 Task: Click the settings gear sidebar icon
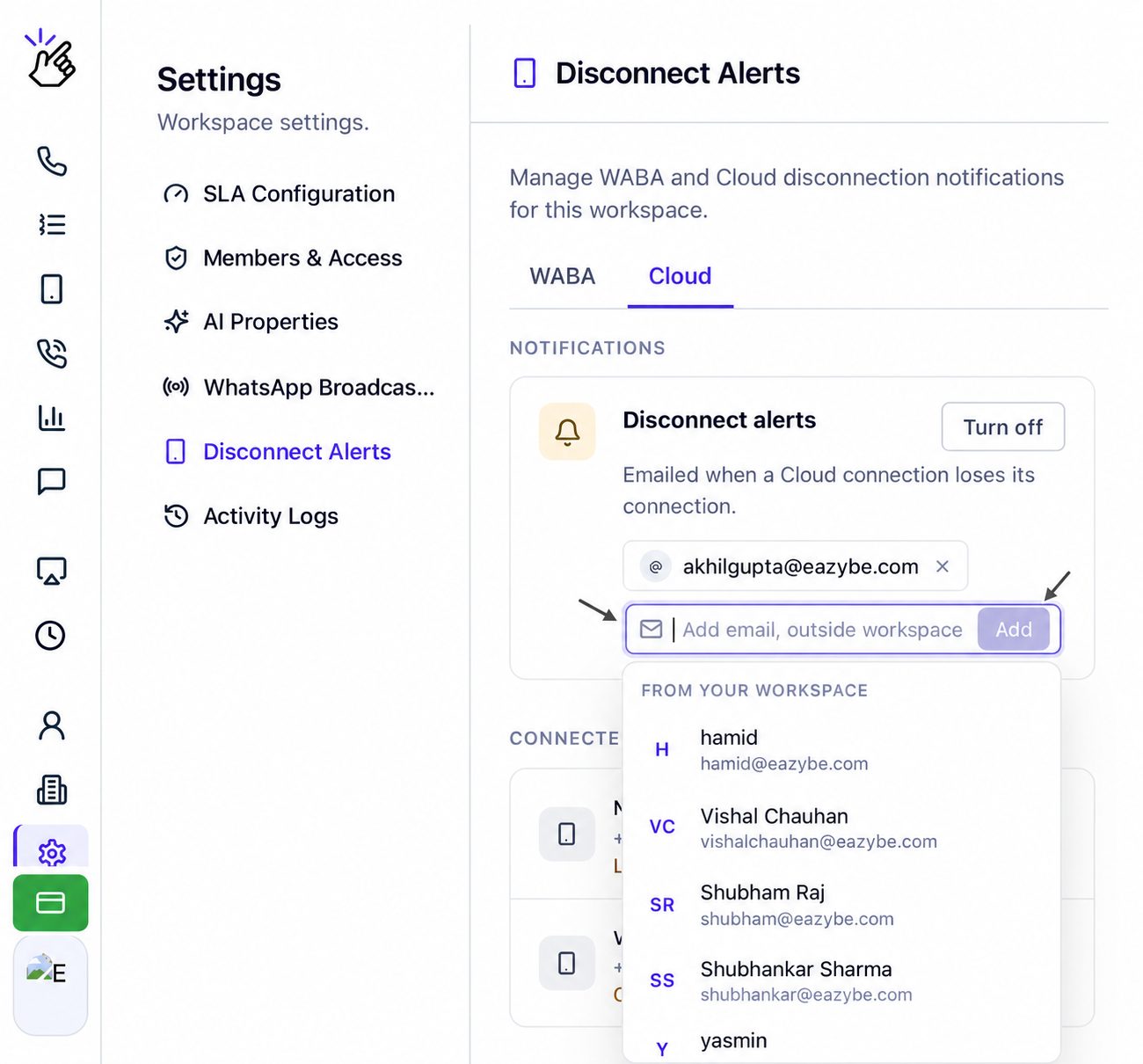tap(51, 851)
